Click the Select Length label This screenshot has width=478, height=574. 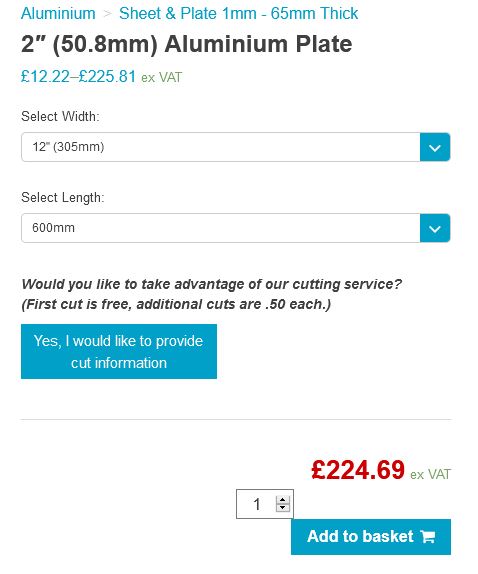(63, 198)
